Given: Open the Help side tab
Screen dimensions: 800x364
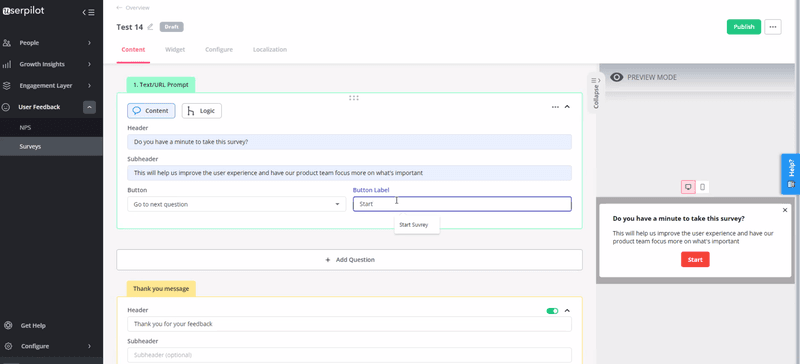Looking at the screenshot, I should pos(790,174).
